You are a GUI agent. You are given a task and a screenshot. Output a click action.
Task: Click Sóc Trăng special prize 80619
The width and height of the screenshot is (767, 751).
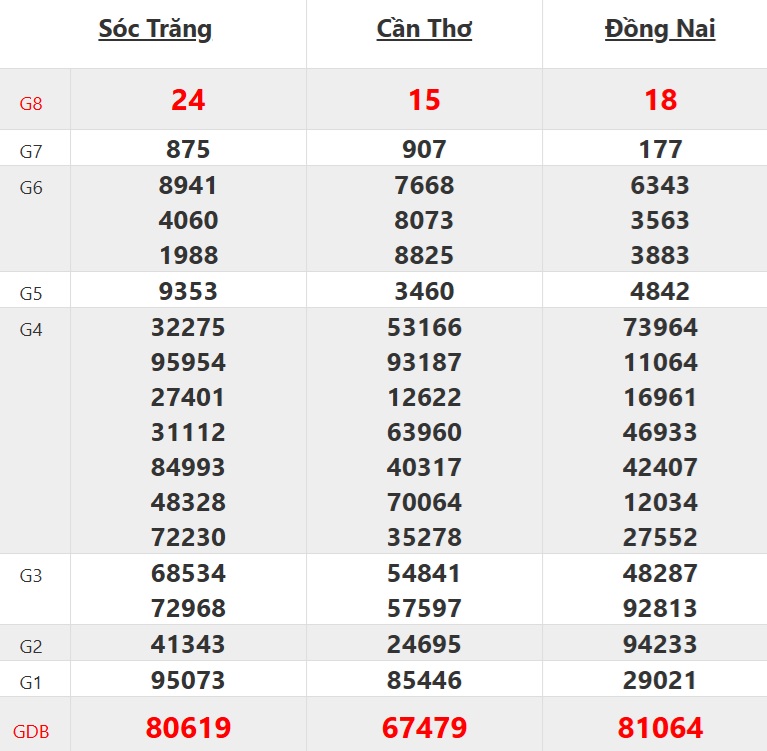188,728
